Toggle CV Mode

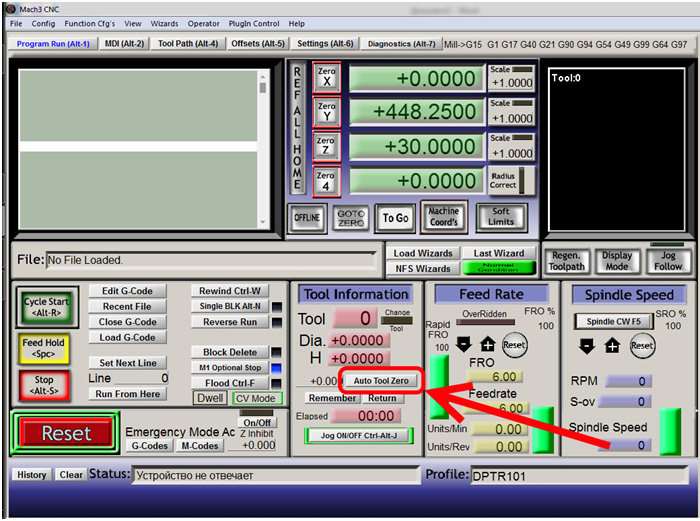click(255, 398)
